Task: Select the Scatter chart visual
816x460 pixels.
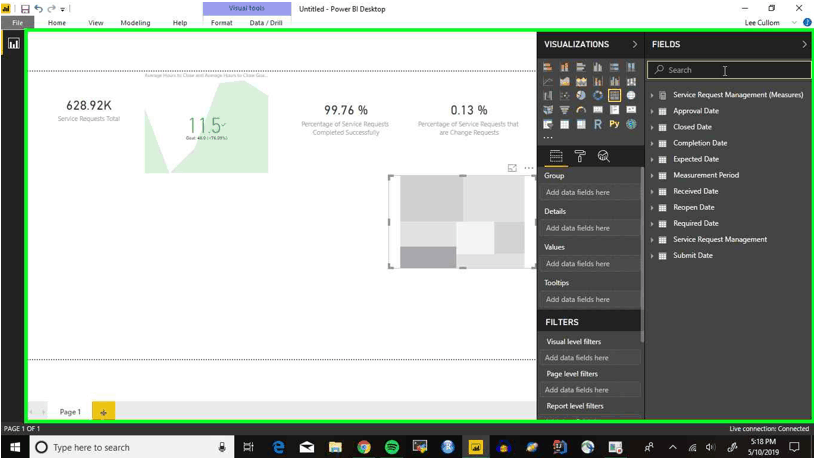Action: click(564, 96)
